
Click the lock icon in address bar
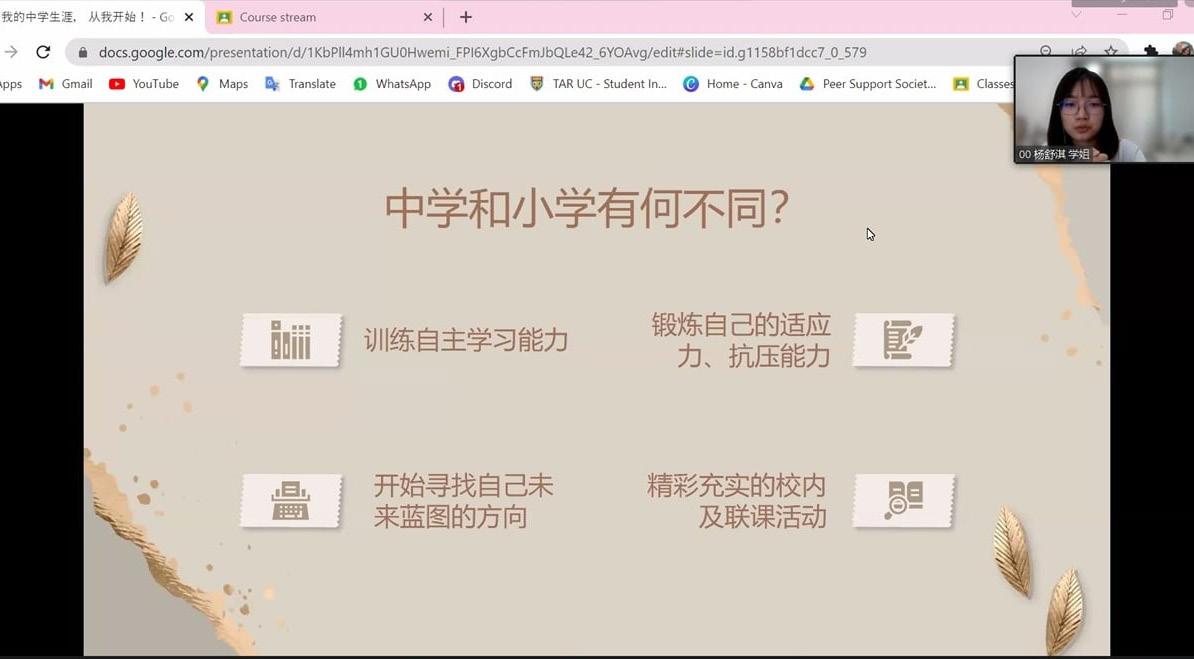[82, 53]
